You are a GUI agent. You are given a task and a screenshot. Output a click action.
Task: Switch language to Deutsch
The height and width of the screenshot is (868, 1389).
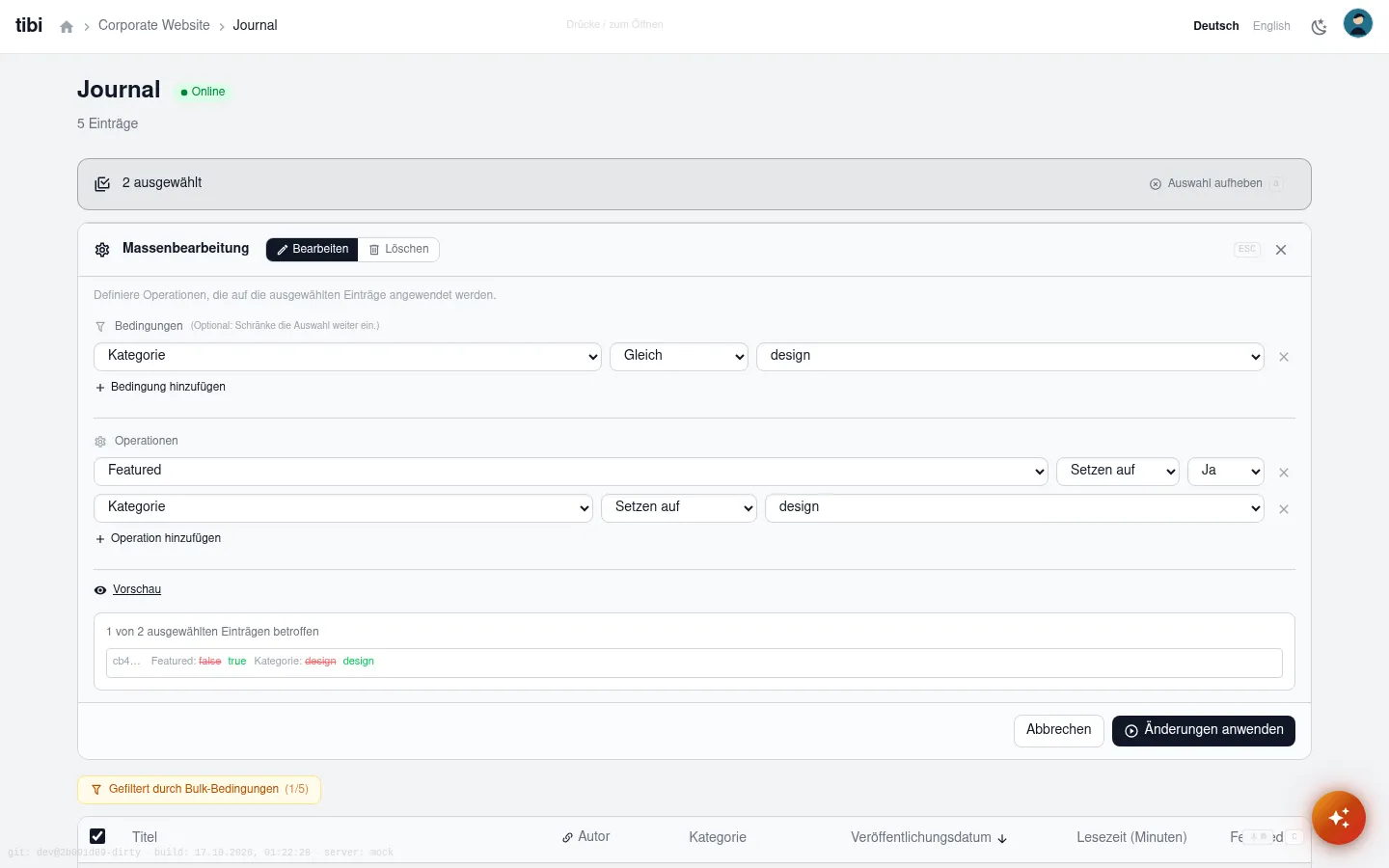click(x=1216, y=26)
